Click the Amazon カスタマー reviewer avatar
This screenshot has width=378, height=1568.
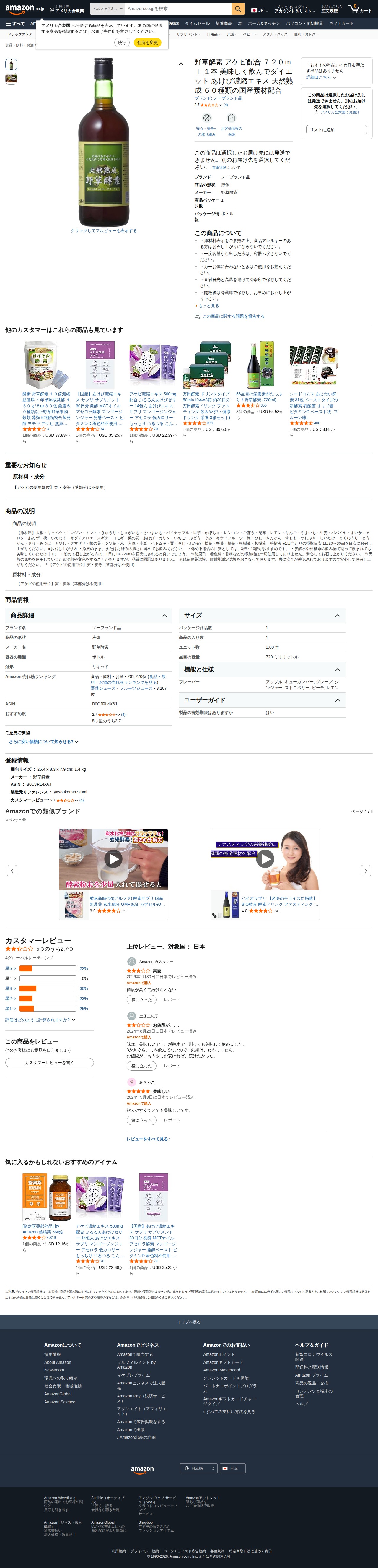click(x=131, y=961)
